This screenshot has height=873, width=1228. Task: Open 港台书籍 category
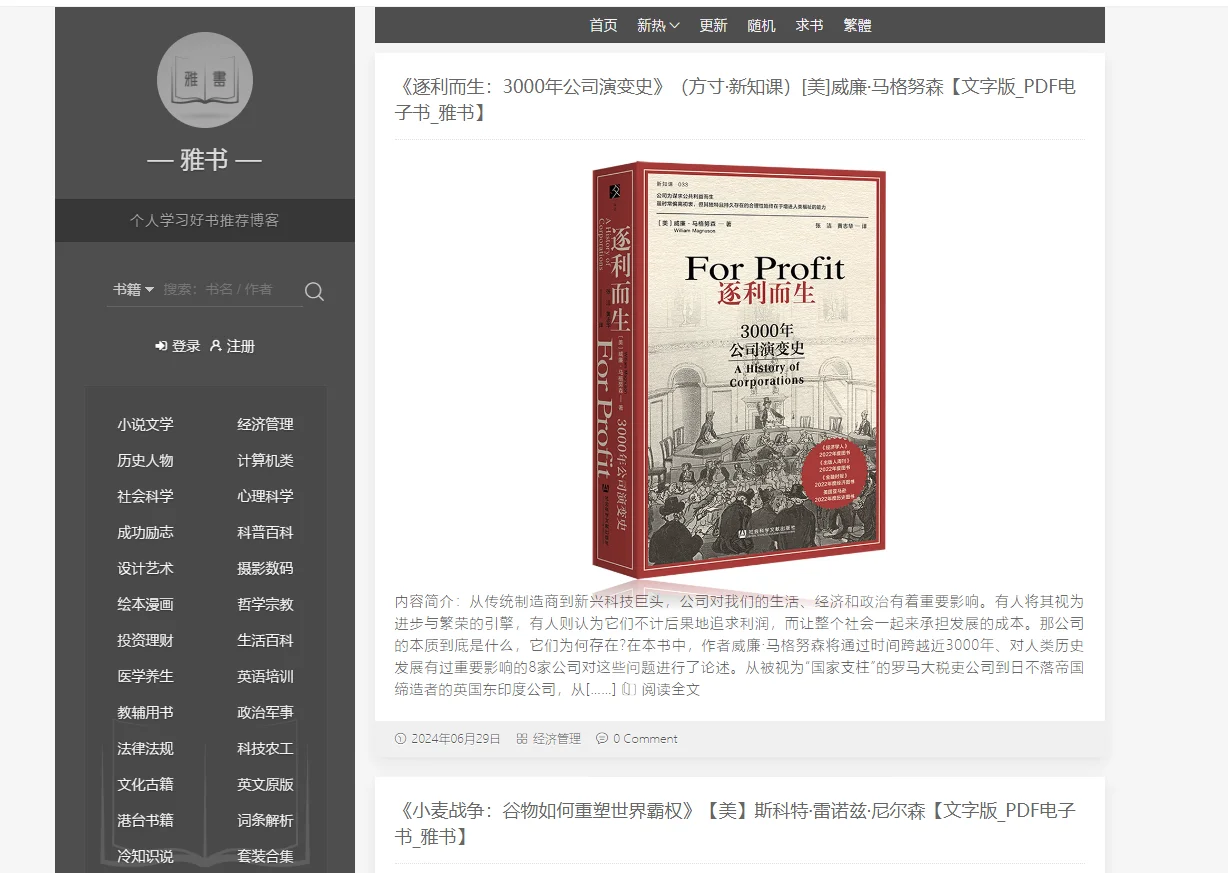coord(145,820)
